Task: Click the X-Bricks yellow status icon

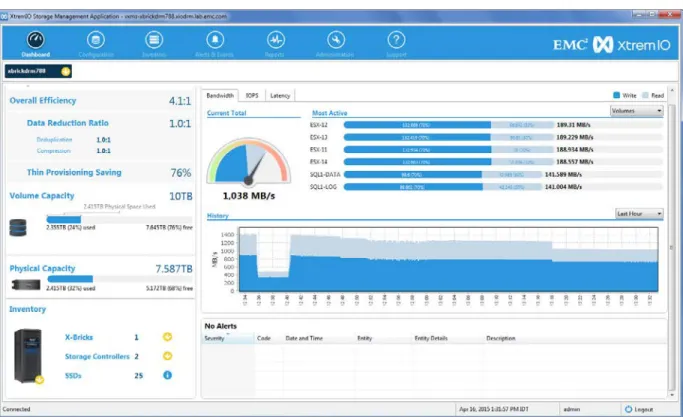Action: coord(167,337)
